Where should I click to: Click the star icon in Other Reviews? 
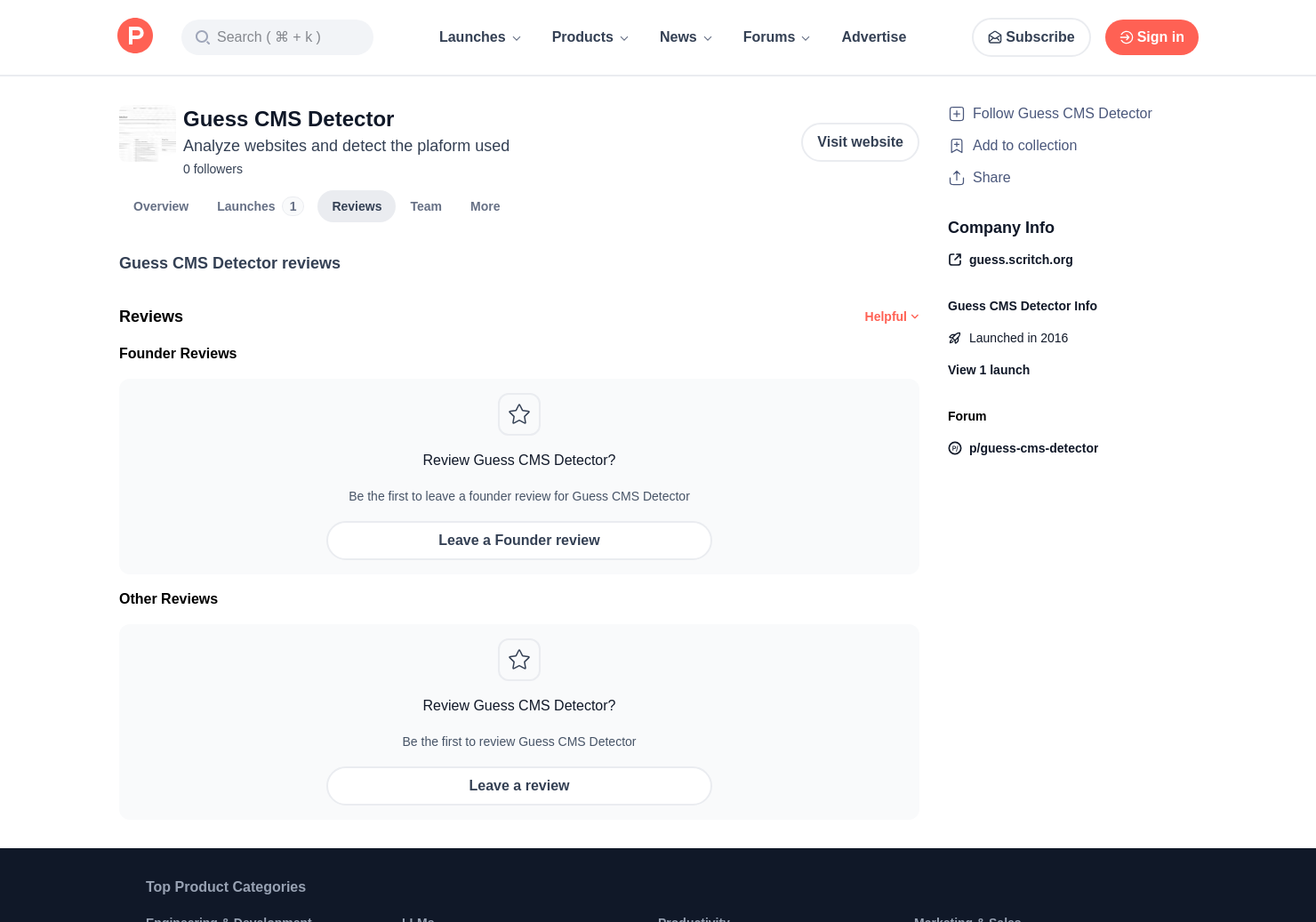click(x=519, y=660)
